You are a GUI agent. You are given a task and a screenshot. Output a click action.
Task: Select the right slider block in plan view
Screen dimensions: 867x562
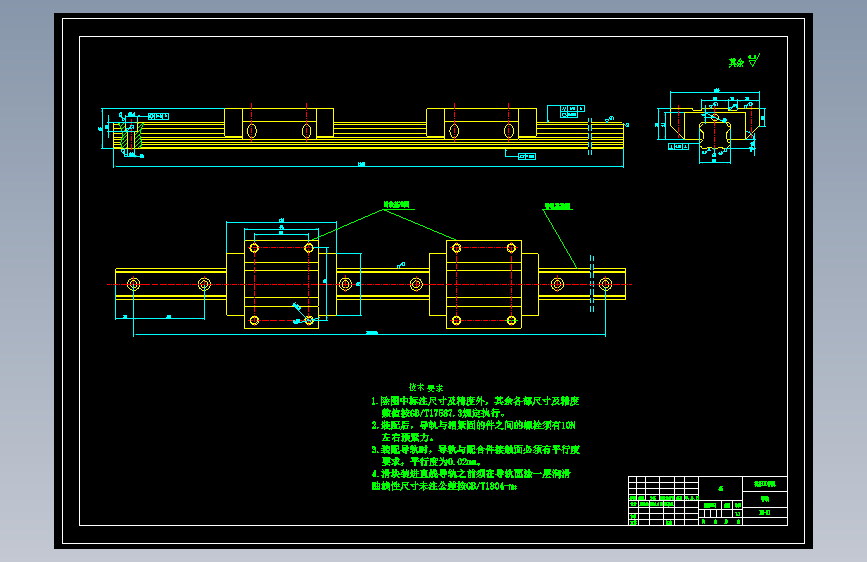[484, 284]
